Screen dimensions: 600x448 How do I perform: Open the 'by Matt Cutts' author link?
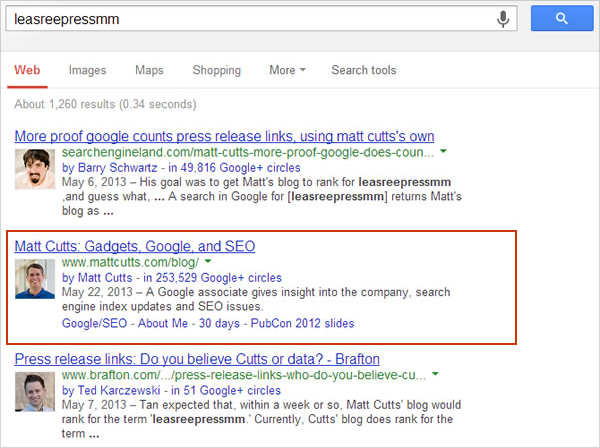tap(97, 278)
